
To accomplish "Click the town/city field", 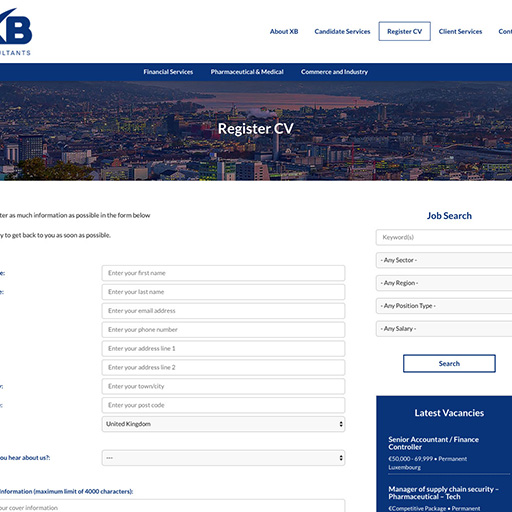I will point(223,386).
